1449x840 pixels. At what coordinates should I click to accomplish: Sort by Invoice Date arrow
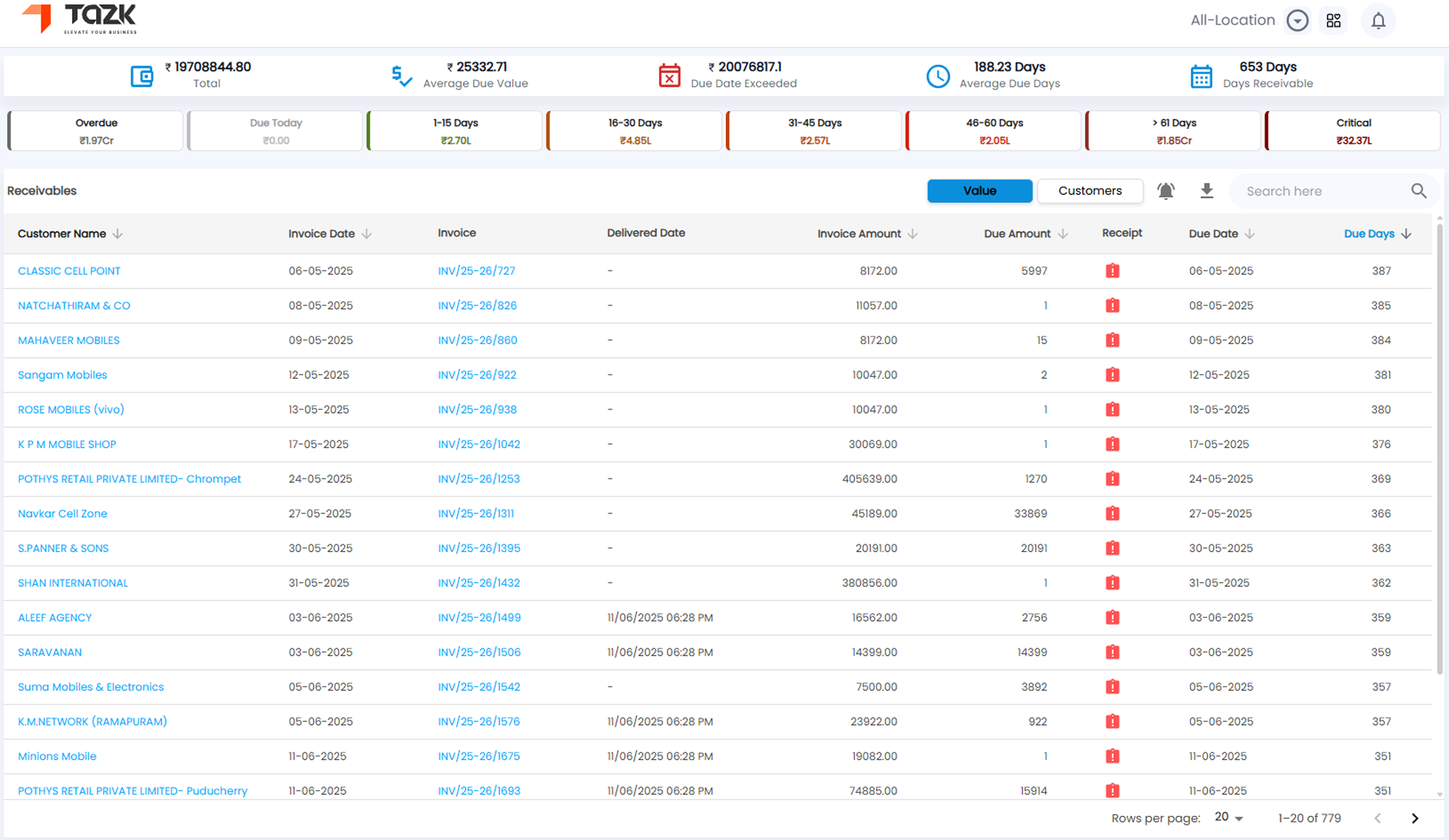tap(366, 234)
